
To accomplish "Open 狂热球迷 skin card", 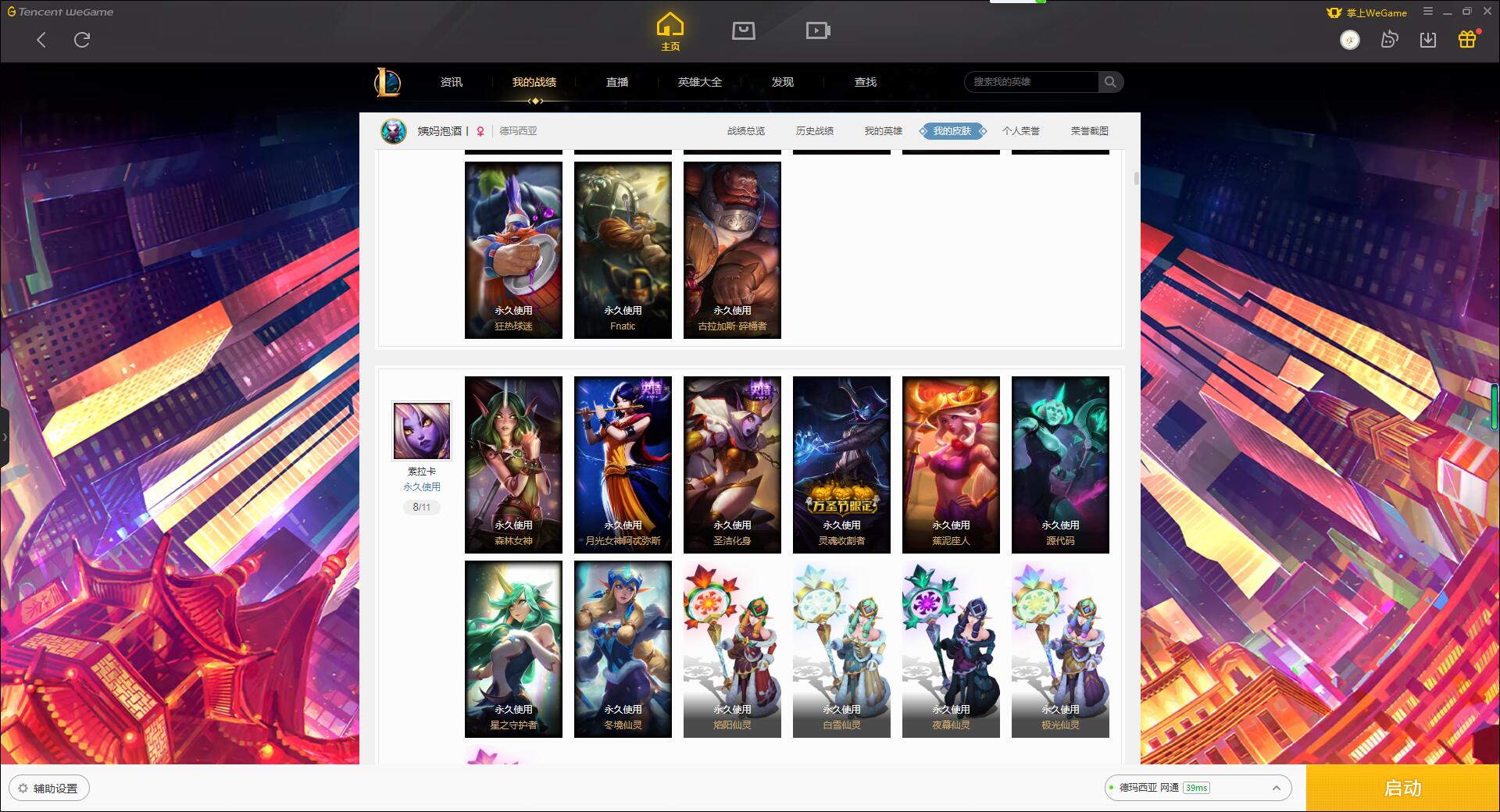I will point(513,250).
